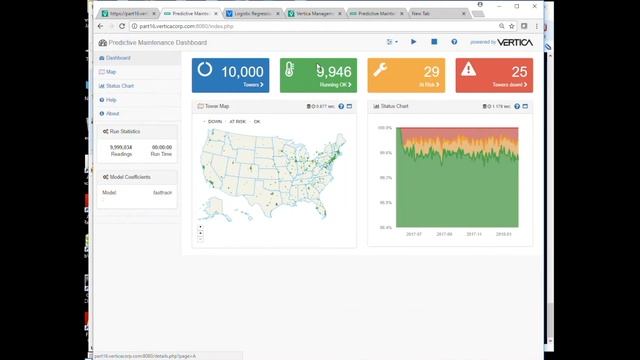Click the 9,999,834 Readings value

coord(121,147)
